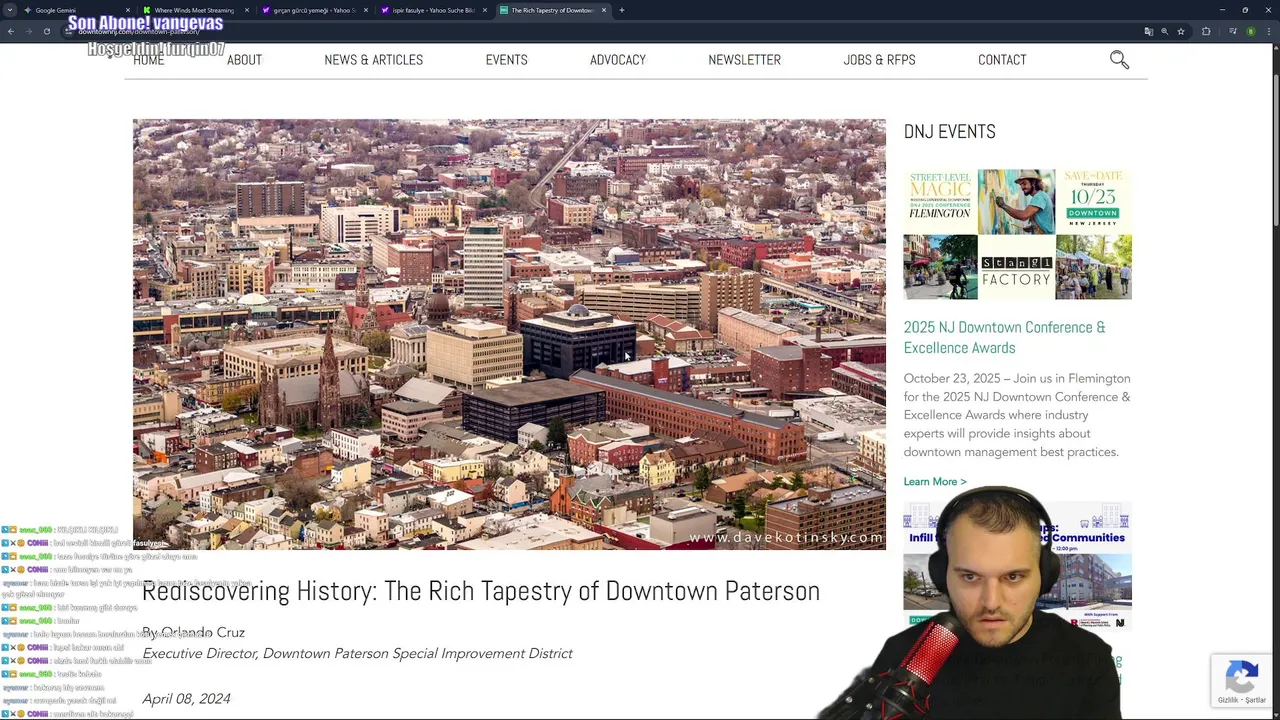
Task: Click the translate page icon in address bar
Action: (x=1148, y=31)
